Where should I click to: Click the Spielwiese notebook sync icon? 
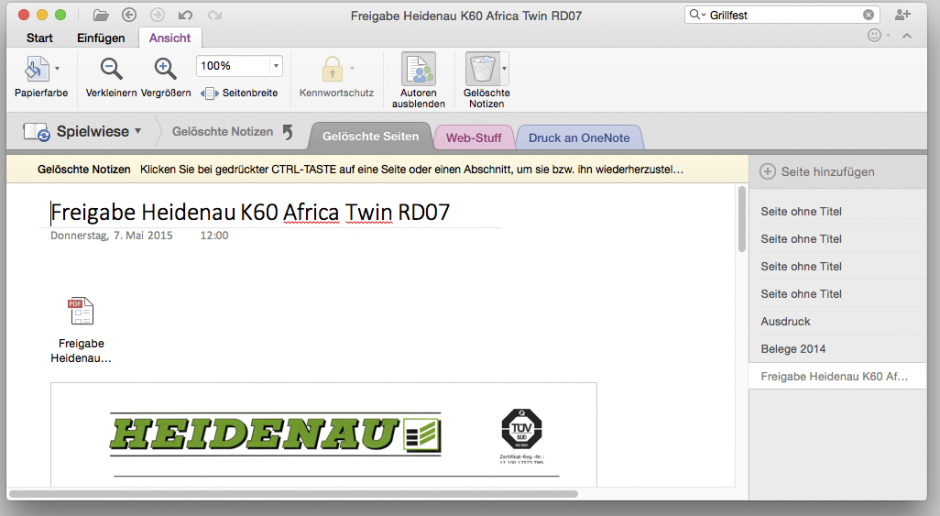click(x=36, y=132)
